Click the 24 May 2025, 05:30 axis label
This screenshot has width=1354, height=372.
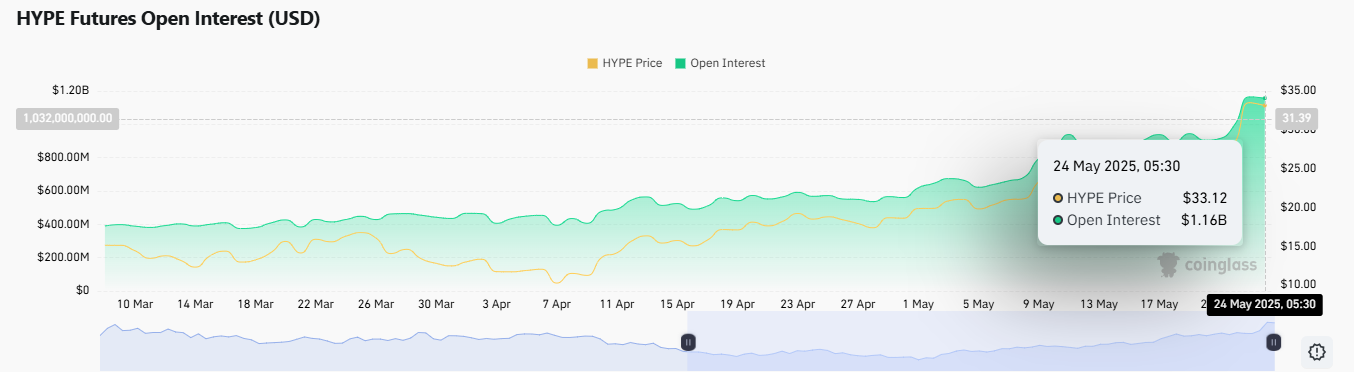click(x=1265, y=304)
